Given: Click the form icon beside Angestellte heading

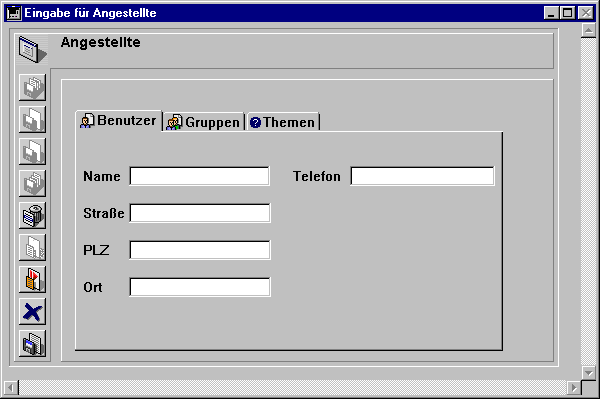Looking at the screenshot, I should pyautogui.click(x=32, y=49).
